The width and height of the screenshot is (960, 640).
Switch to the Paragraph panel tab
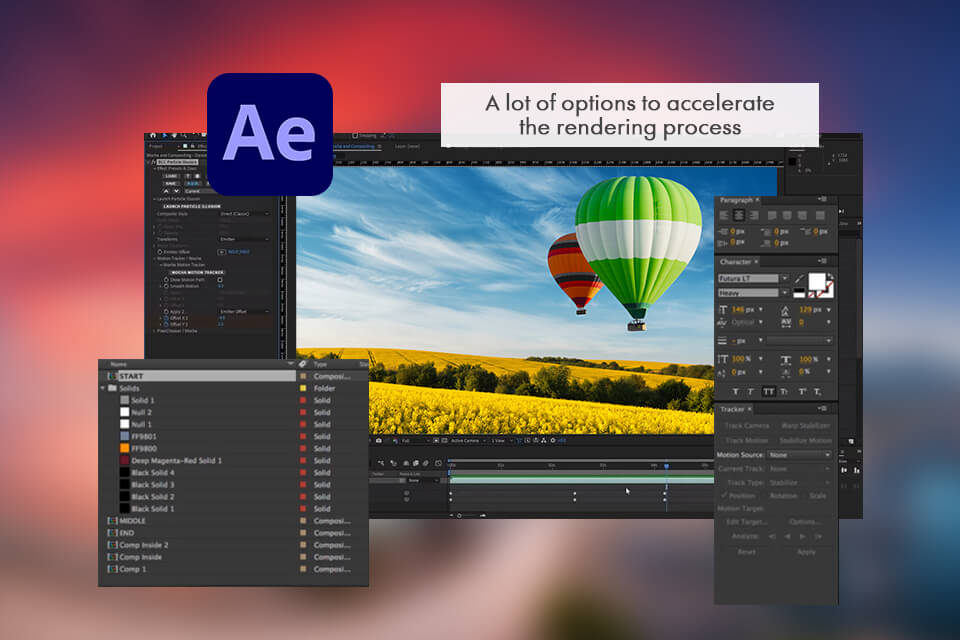point(736,200)
